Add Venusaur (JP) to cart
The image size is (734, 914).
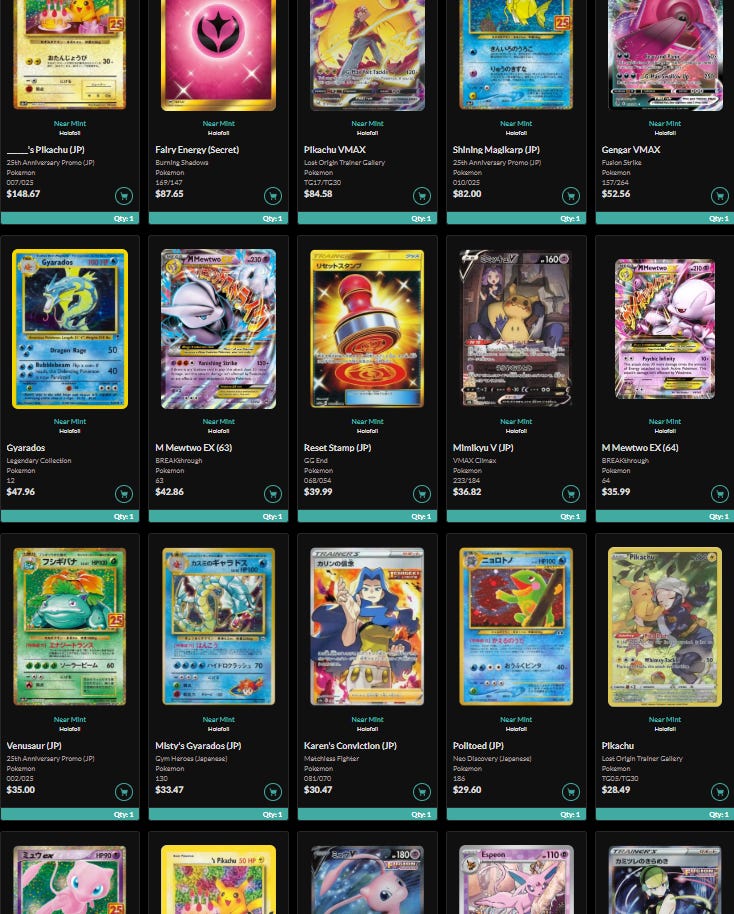(x=124, y=792)
